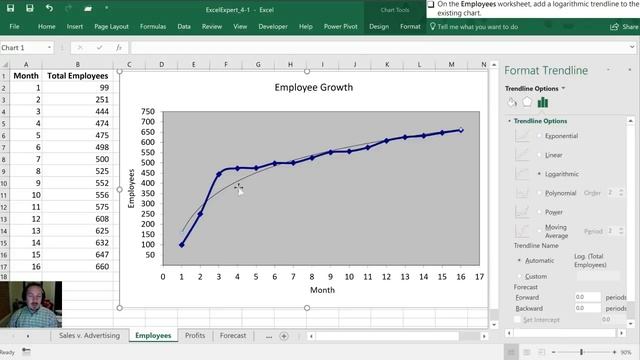Select the Exponential radio button
The height and width of the screenshot is (360, 640).
point(539,136)
